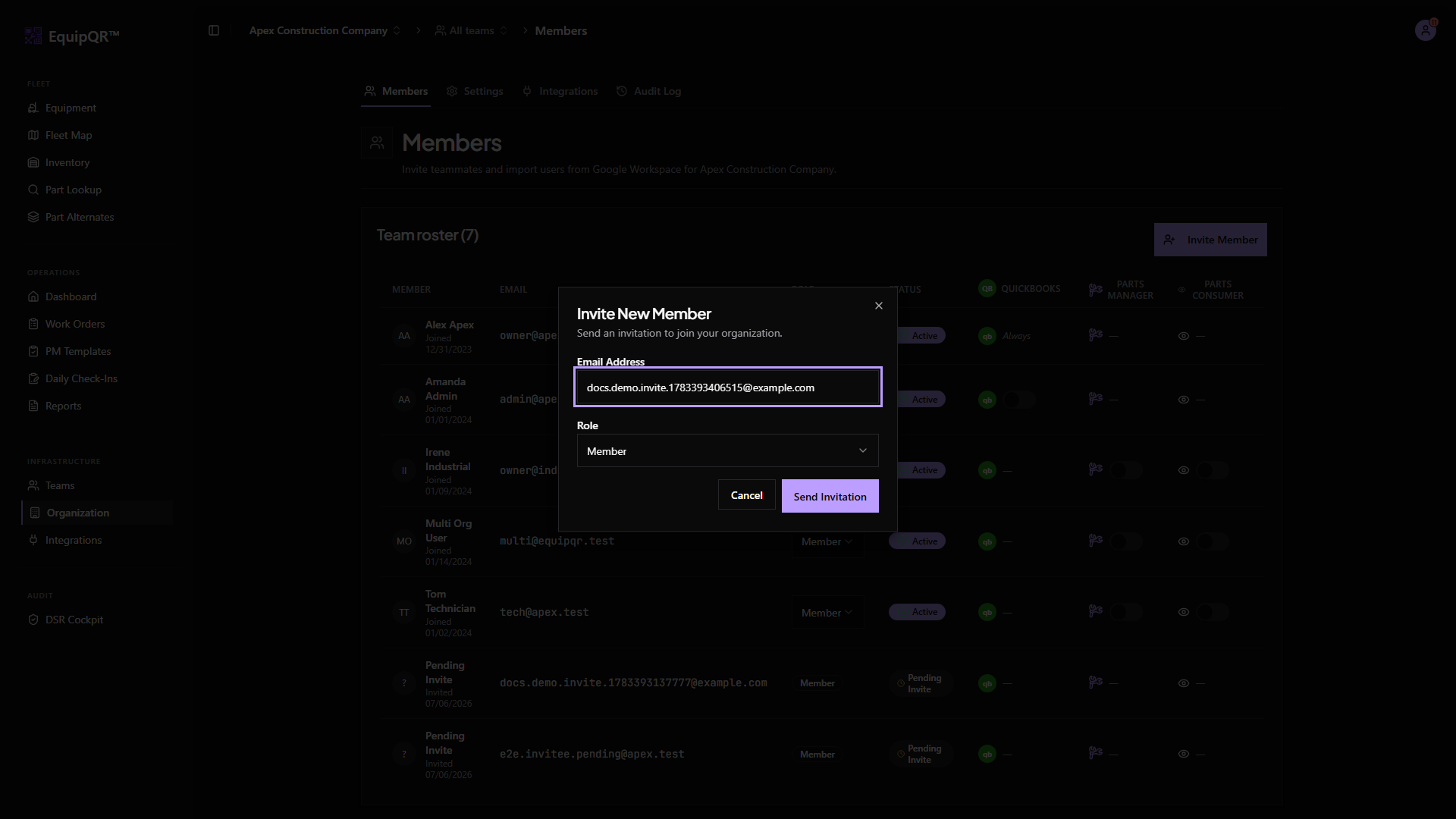Toggle QuickBooks access for Amanda Admin
Viewport: 1456px width, 819px height.
click(x=1019, y=400)
